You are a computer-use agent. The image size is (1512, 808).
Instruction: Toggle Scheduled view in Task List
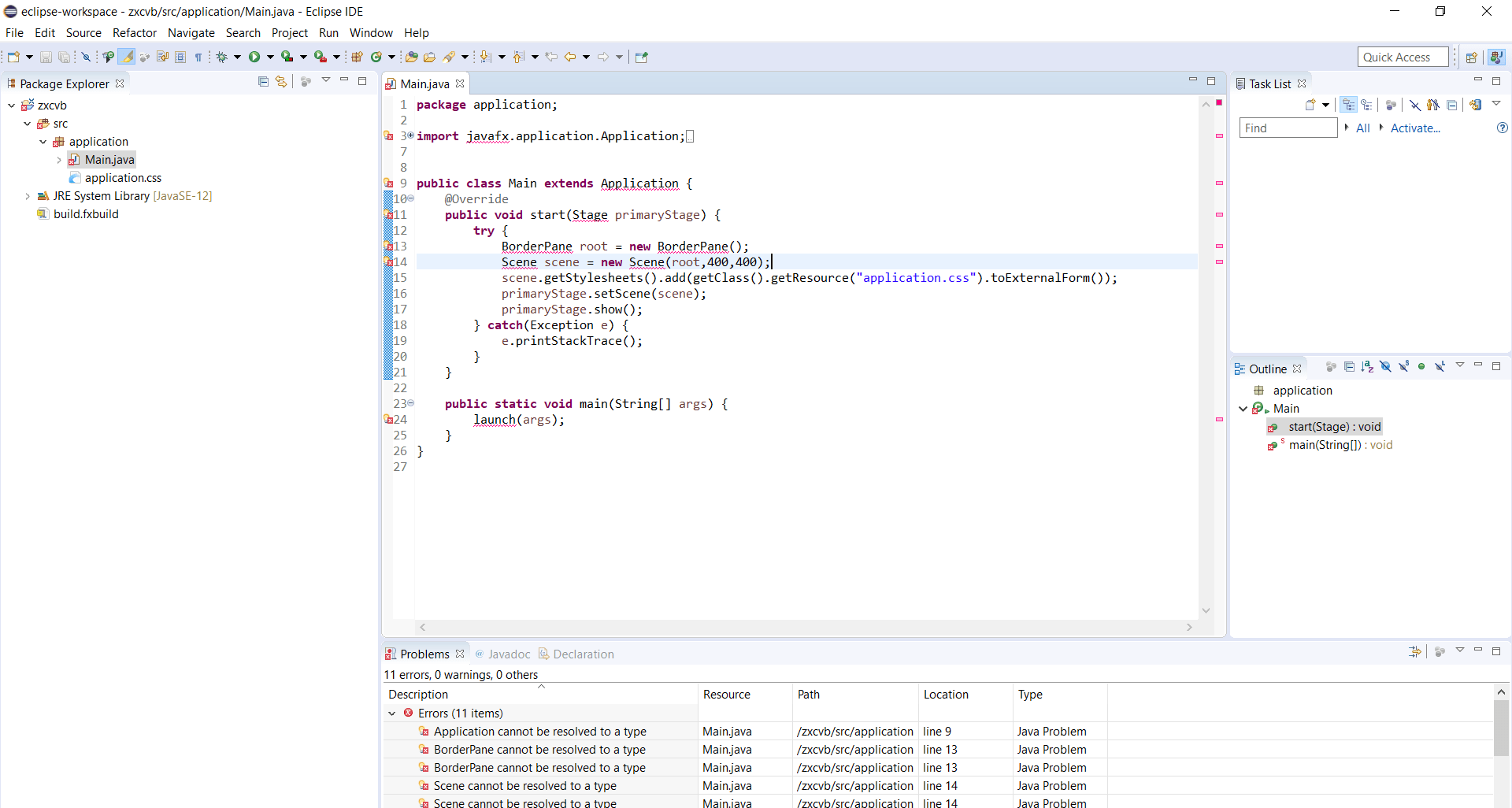tap(1366, 105)
